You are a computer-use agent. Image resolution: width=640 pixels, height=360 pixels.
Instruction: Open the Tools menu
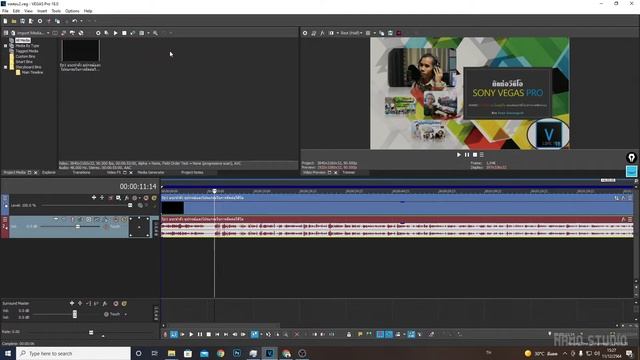56,11
